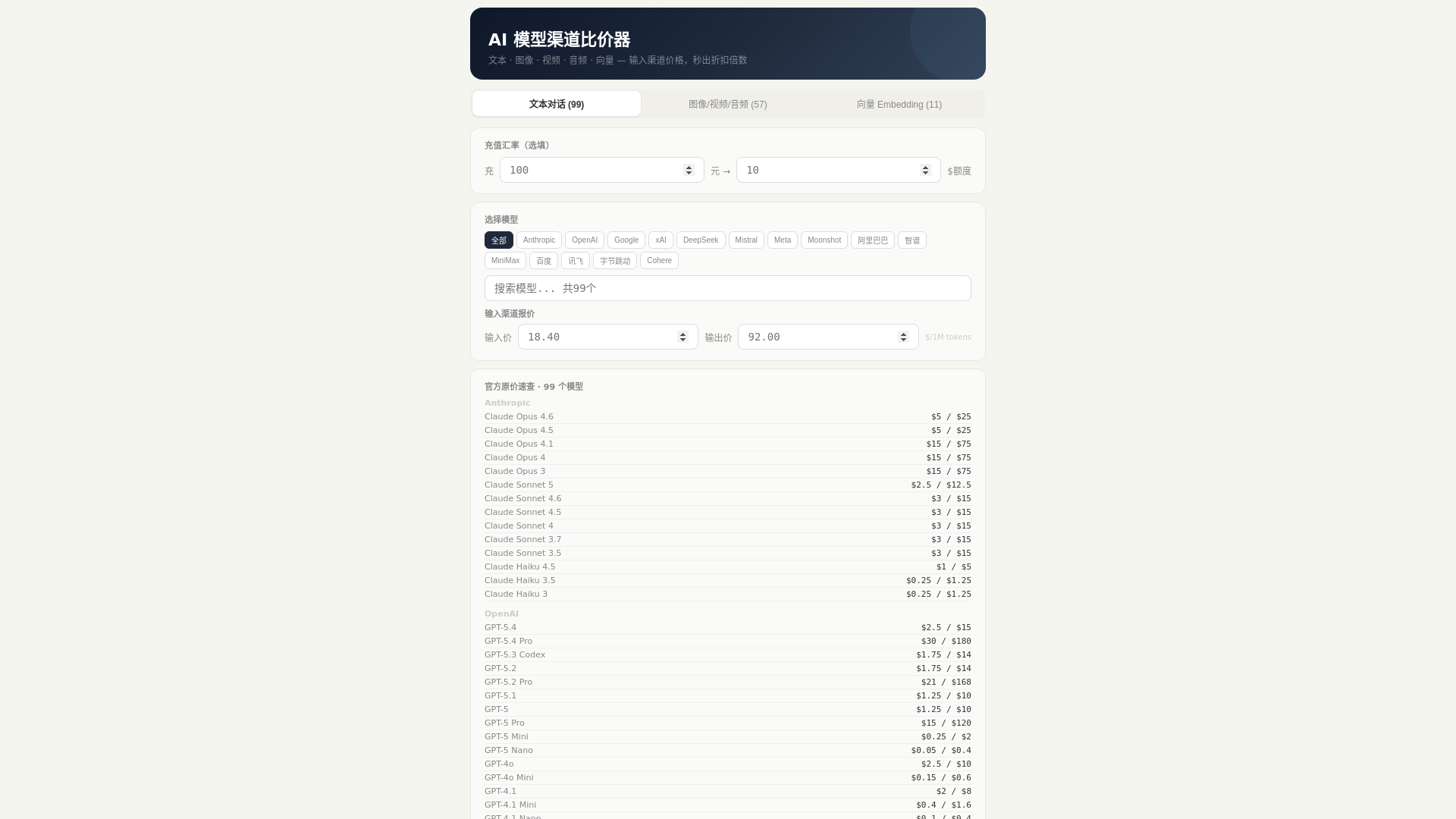Filter models by 讯飞
The height and width of the screenshot is (819, 1456).
[576, 261]
